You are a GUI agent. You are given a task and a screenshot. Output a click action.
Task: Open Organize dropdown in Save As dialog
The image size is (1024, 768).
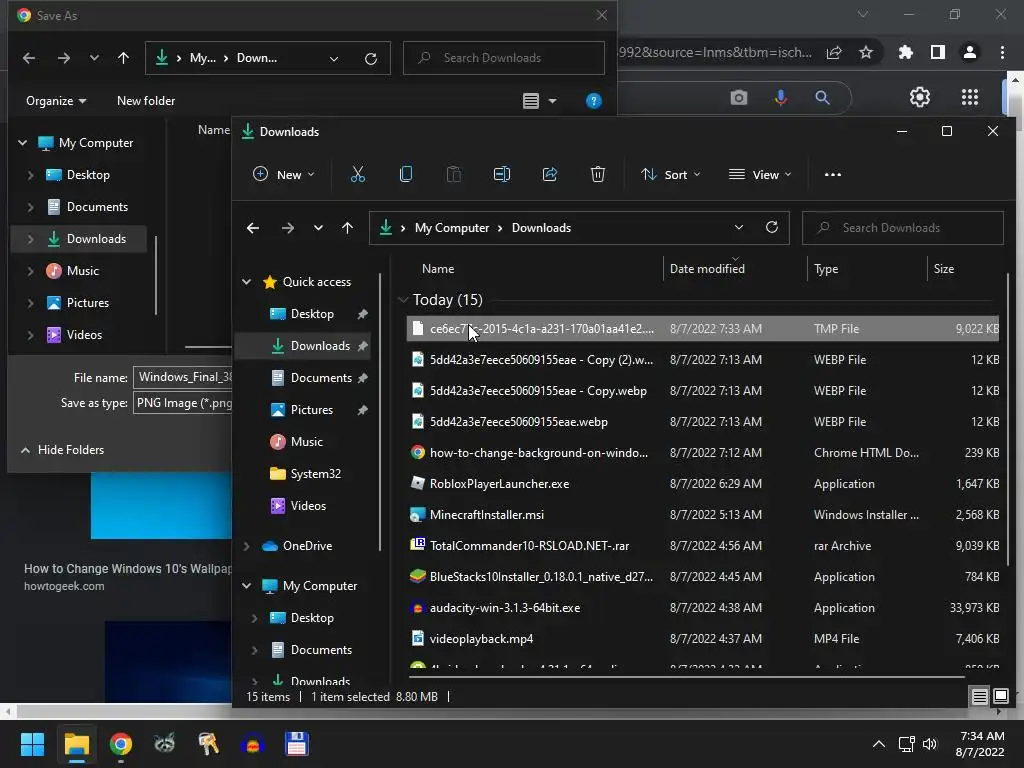(x=56, y=101)
